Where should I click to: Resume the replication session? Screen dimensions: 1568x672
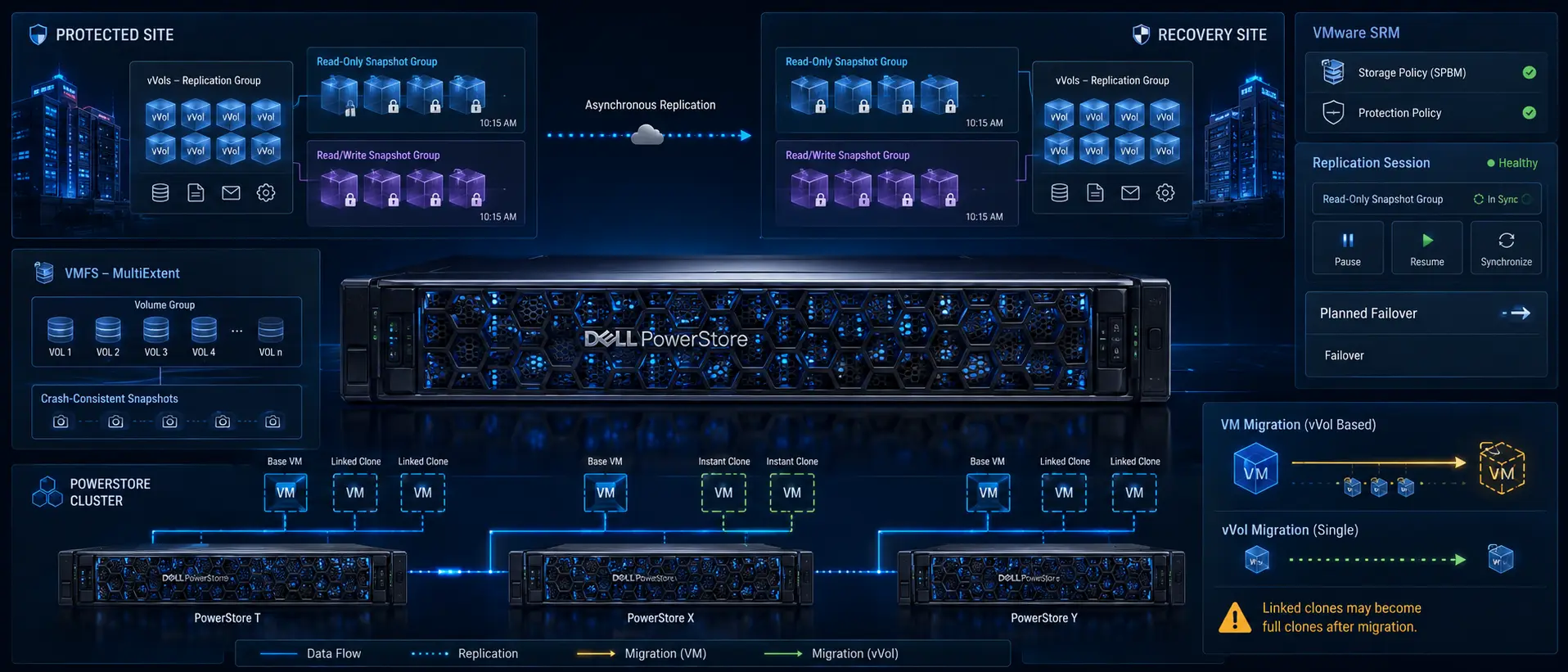pyautogui.click(x=1427, y=247)
